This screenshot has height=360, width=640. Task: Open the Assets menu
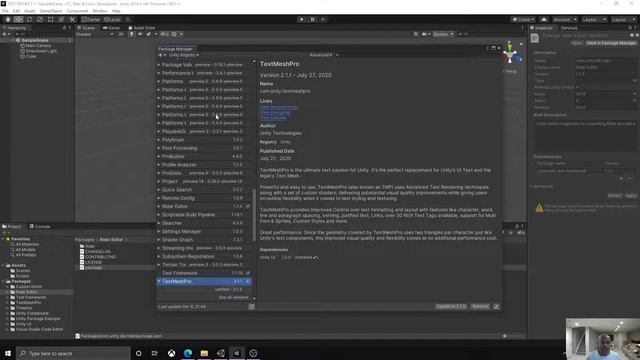30,11
